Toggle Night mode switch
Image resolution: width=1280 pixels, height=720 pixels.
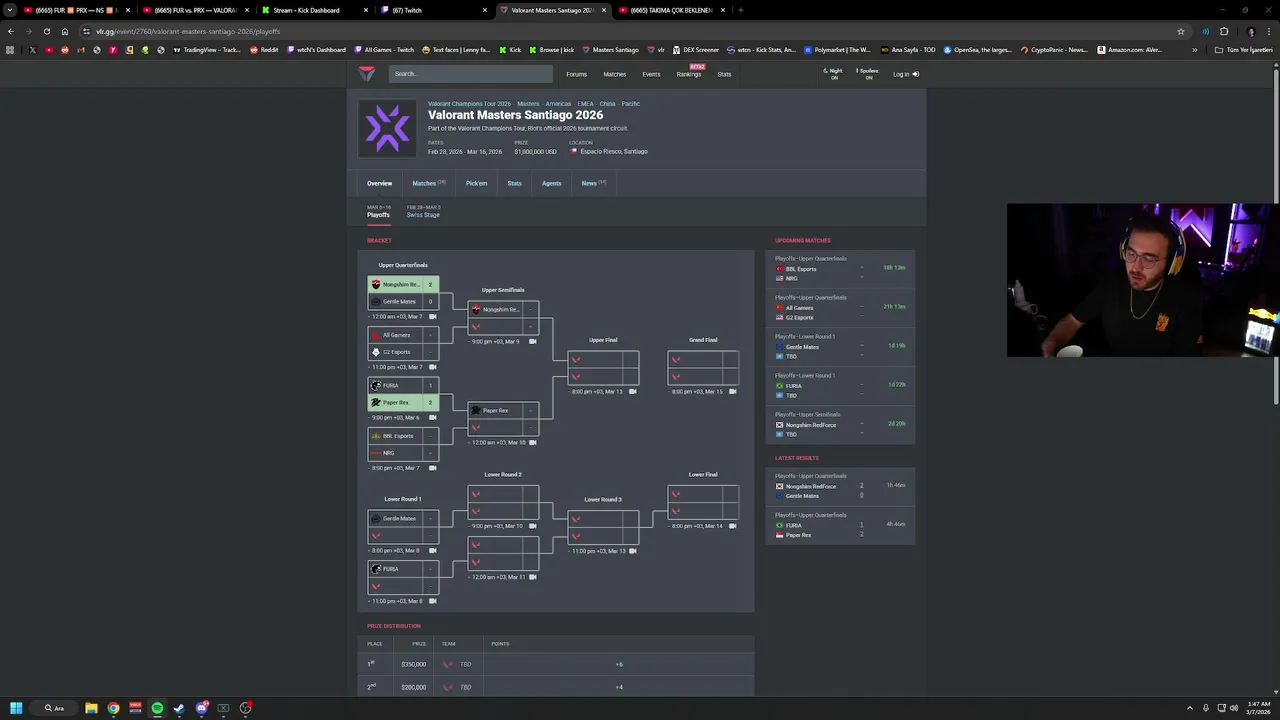point(833,74)
